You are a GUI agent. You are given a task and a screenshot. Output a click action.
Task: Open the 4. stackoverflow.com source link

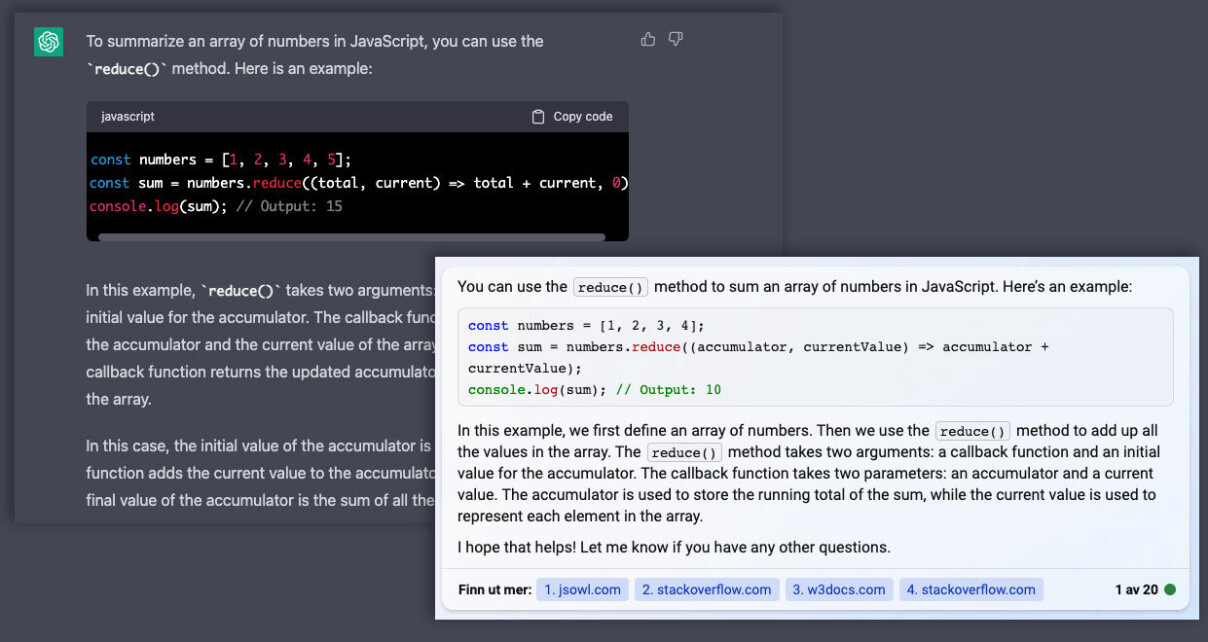pos(971,590)
